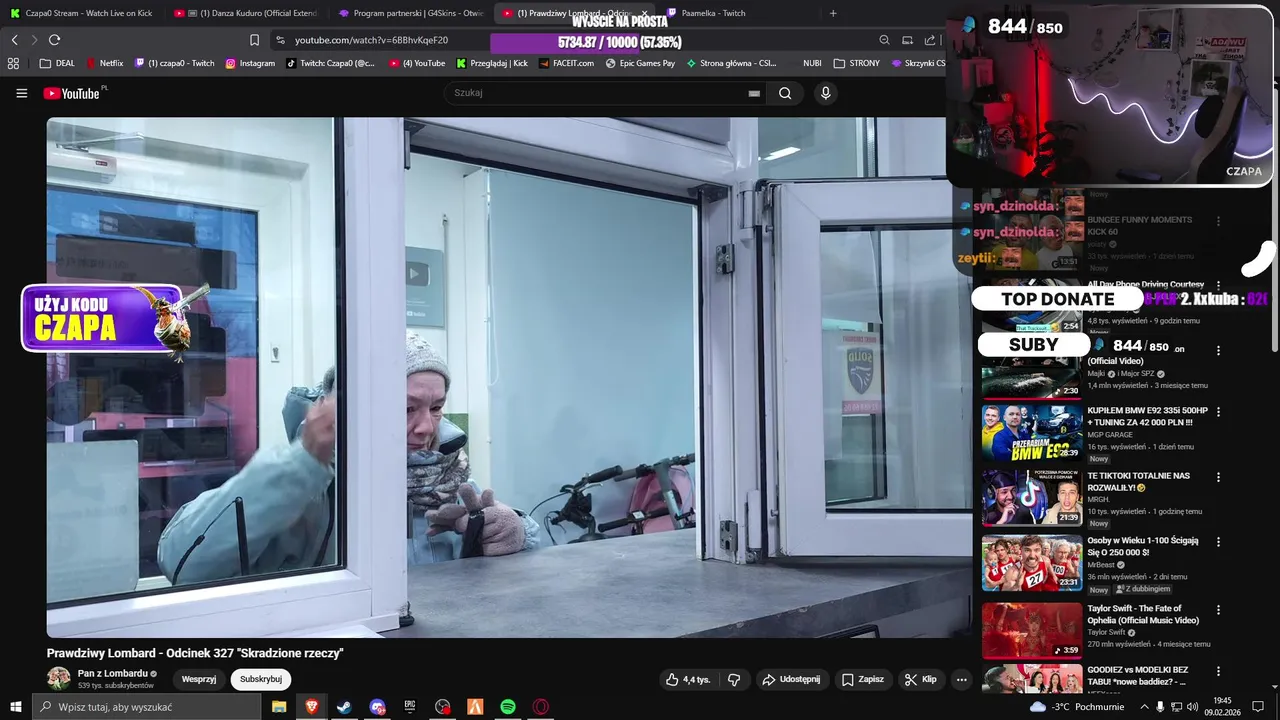Open the TE TIKTOKI TOTALNIE NAS ROZWALIŁY video
Viewport: 1280px width, 720px height.
click(1031, 498)
